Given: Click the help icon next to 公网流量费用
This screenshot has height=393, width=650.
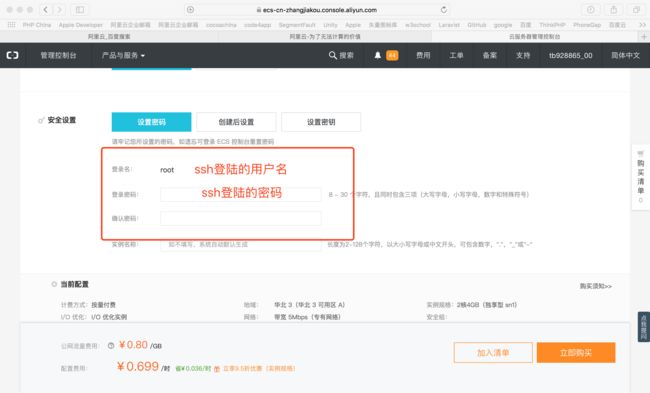Looking at the screenshot, I should 111,345.
